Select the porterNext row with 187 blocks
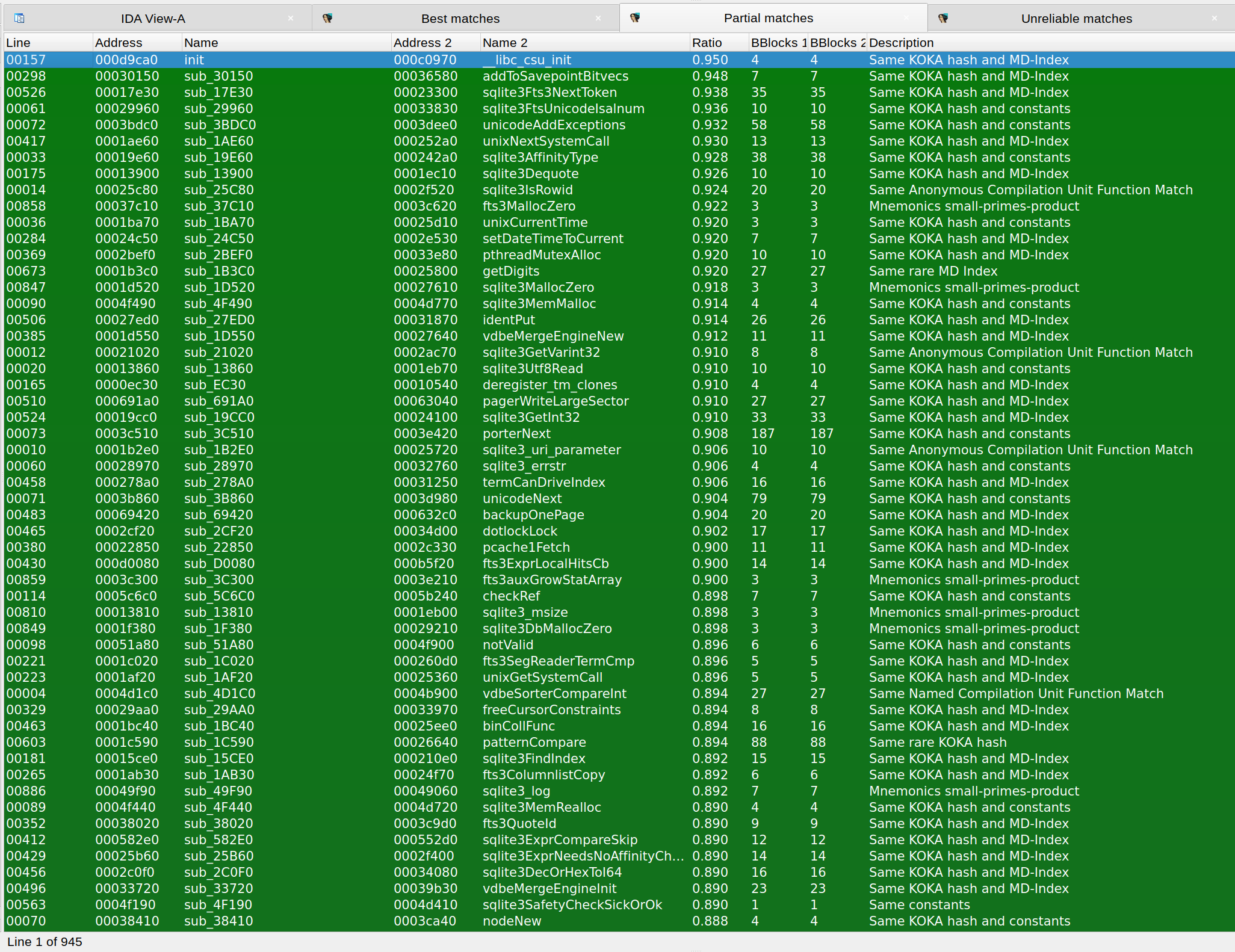The width and height of the screenshot is (1235, 952). [x=516, y=434]
